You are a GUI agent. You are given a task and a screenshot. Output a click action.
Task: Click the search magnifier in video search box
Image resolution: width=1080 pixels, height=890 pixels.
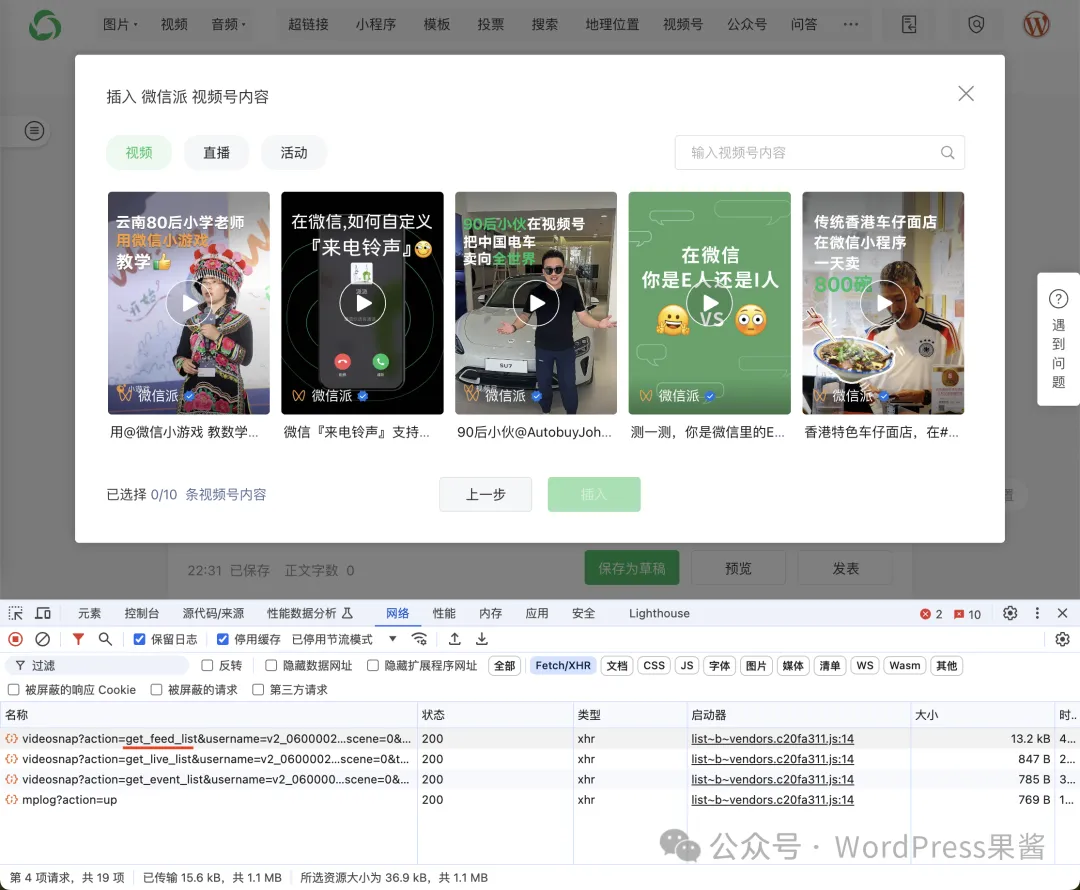click(x=948, y=152)
